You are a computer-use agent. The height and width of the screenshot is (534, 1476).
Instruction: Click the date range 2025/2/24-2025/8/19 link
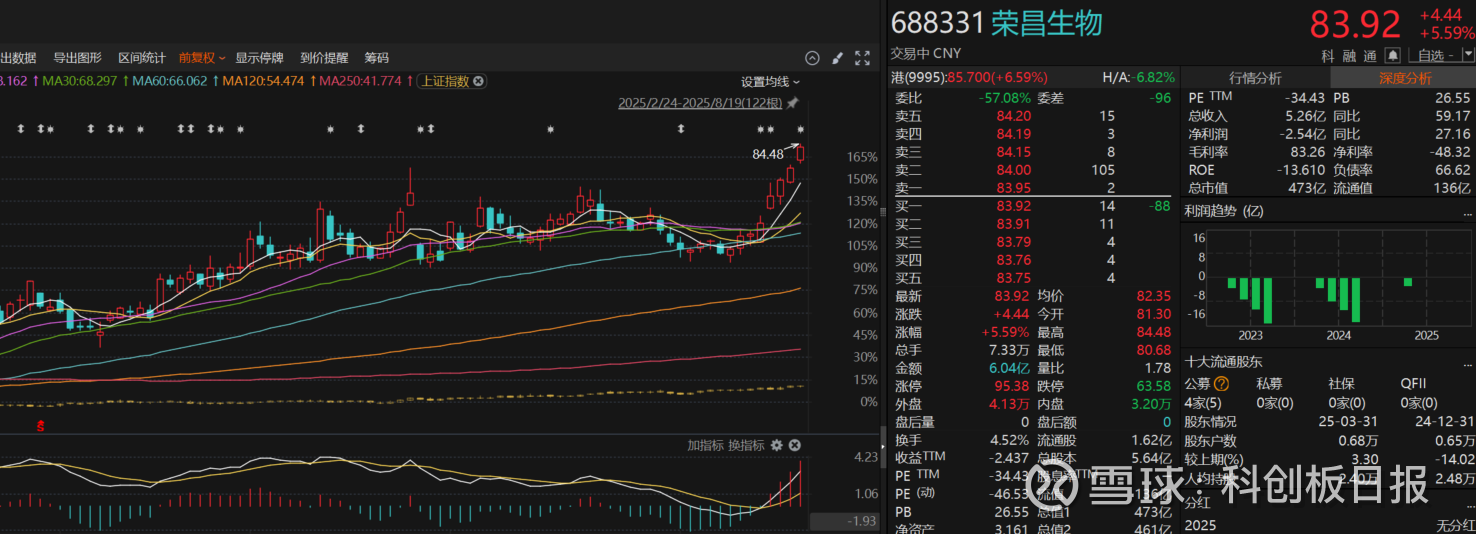[700, 103]
